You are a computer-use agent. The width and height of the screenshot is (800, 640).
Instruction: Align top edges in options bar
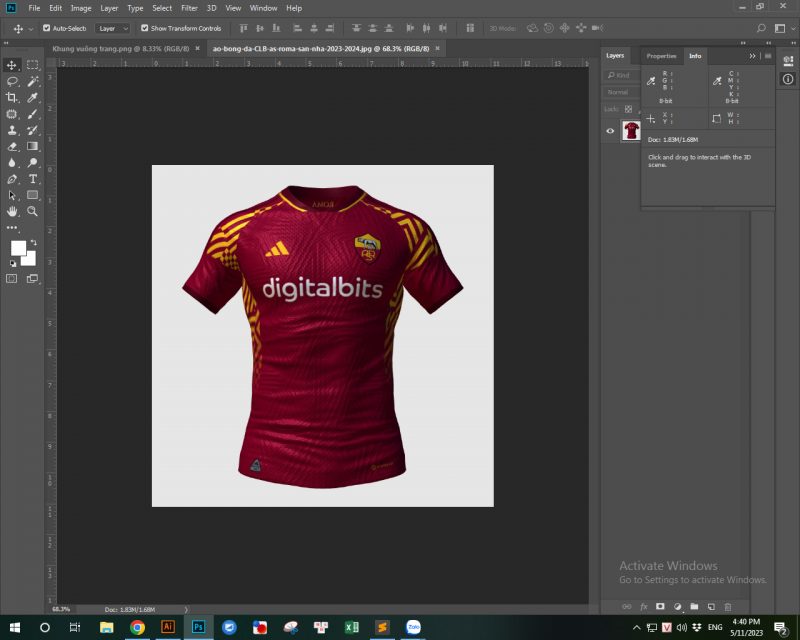[243, 28]
